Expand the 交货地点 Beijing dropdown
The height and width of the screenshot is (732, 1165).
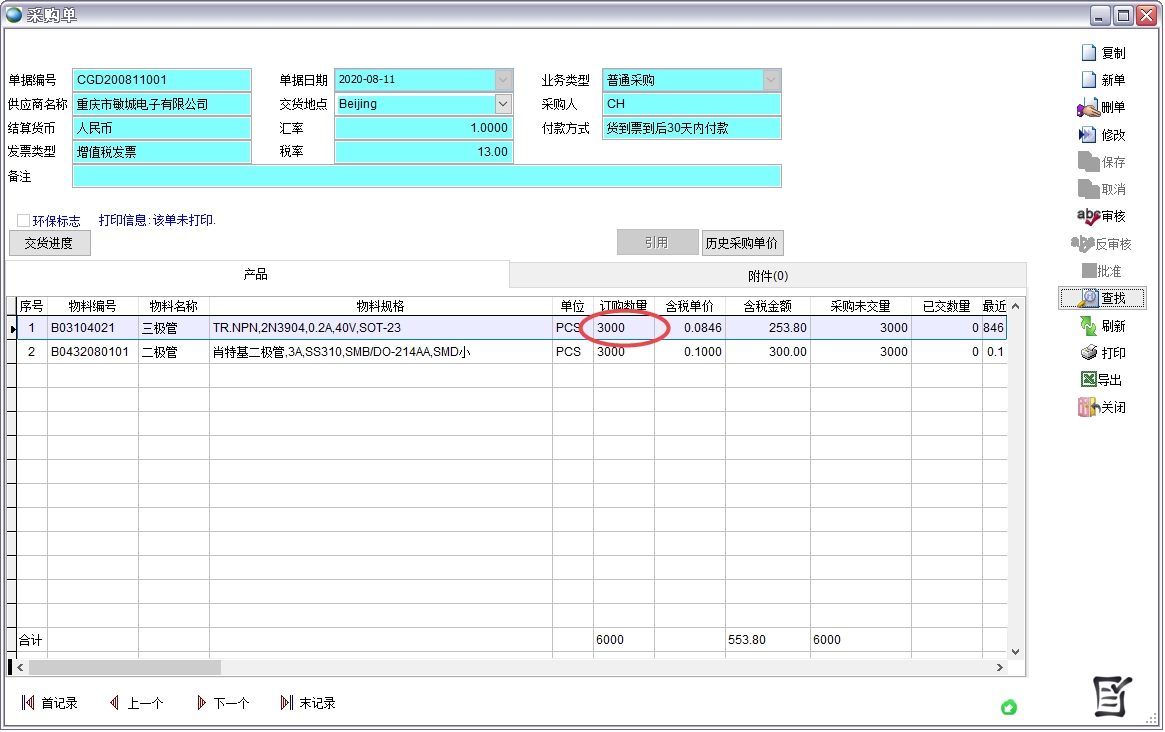(x=502, y=104)
